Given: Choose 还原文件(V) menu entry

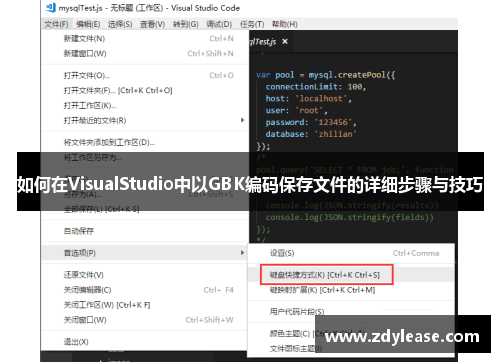Looking at the screenshot, I should click(145, 275).
